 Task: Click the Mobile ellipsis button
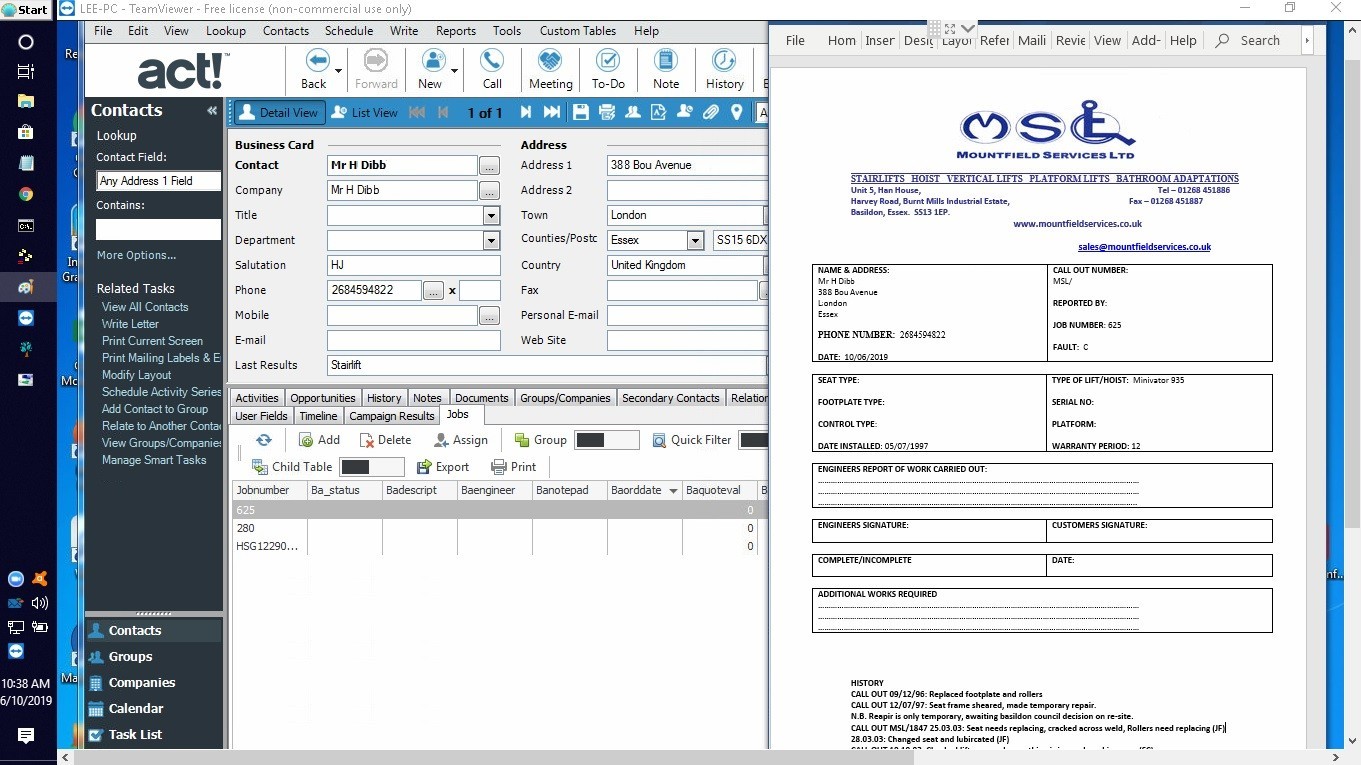coord(489,315)
